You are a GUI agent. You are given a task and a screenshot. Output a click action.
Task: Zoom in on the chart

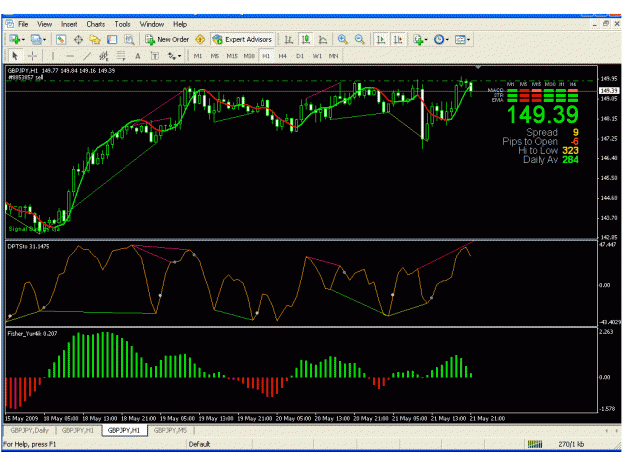point(342,39)
